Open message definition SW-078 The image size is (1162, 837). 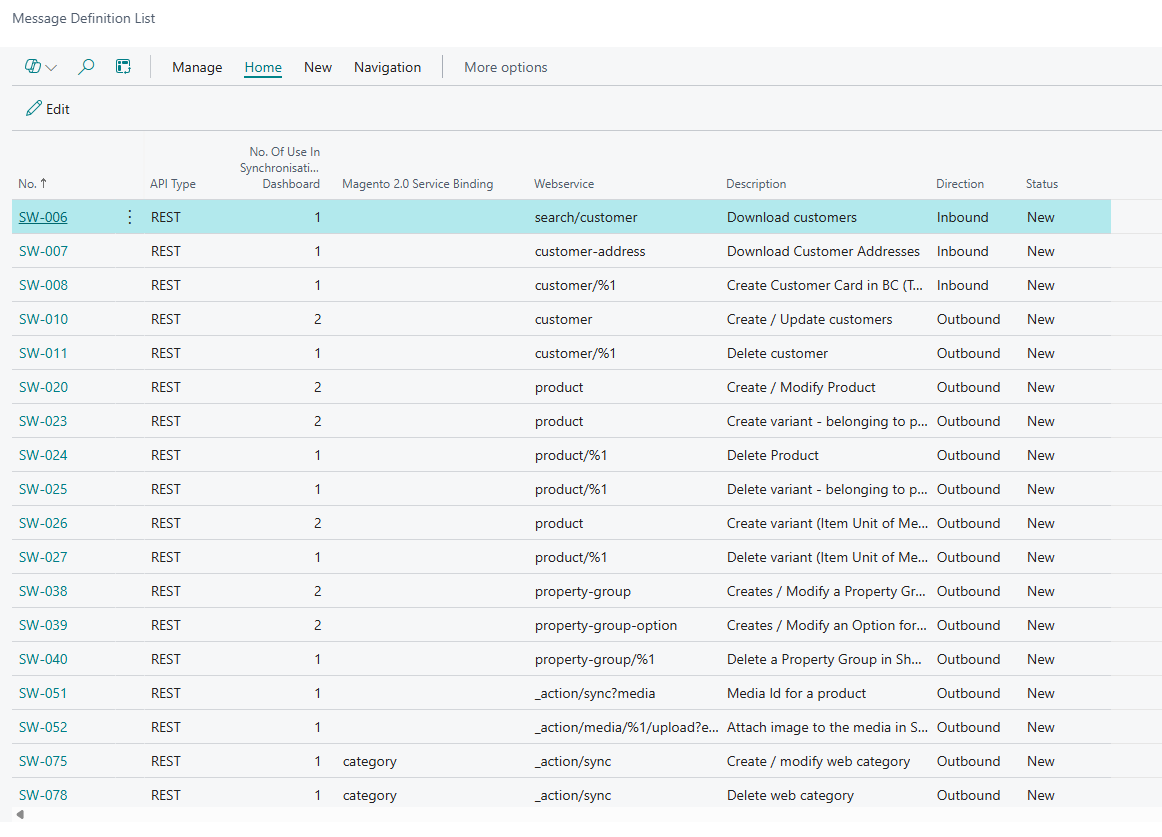pyautogui.click(x=43, y=795)
